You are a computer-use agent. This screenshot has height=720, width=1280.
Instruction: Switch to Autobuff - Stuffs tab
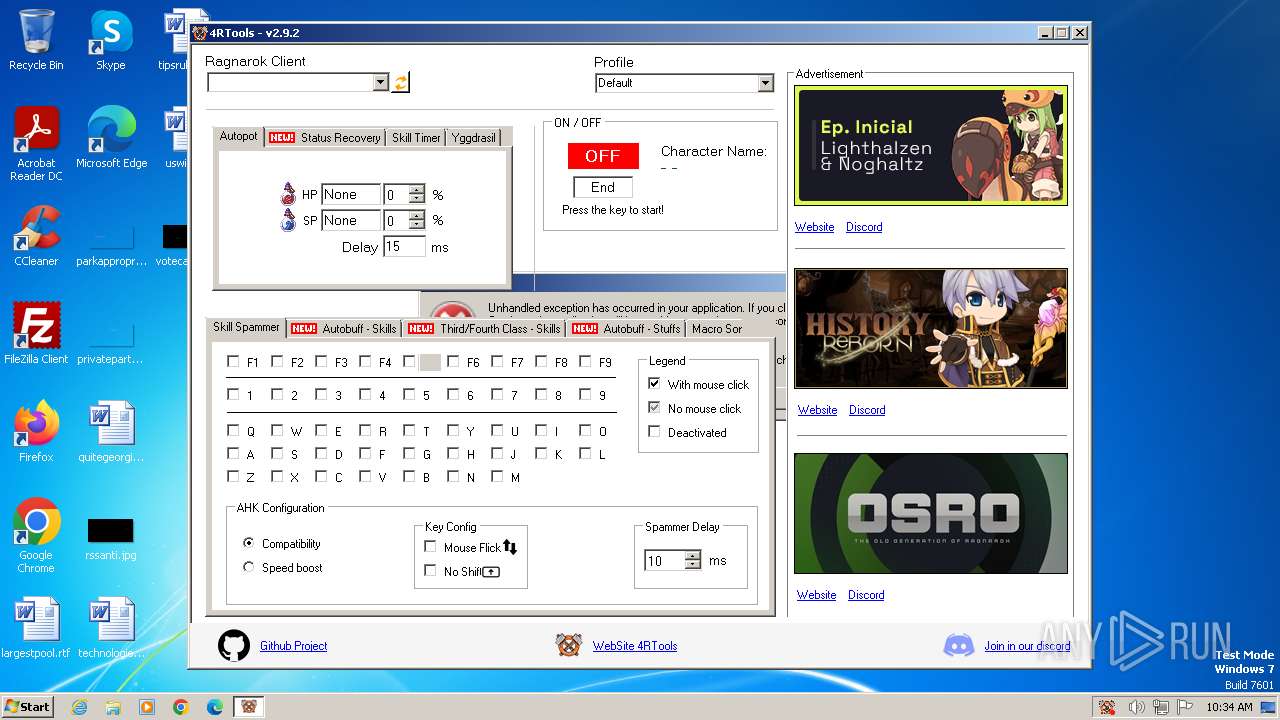pyautogui.click(x=626, y=328)
